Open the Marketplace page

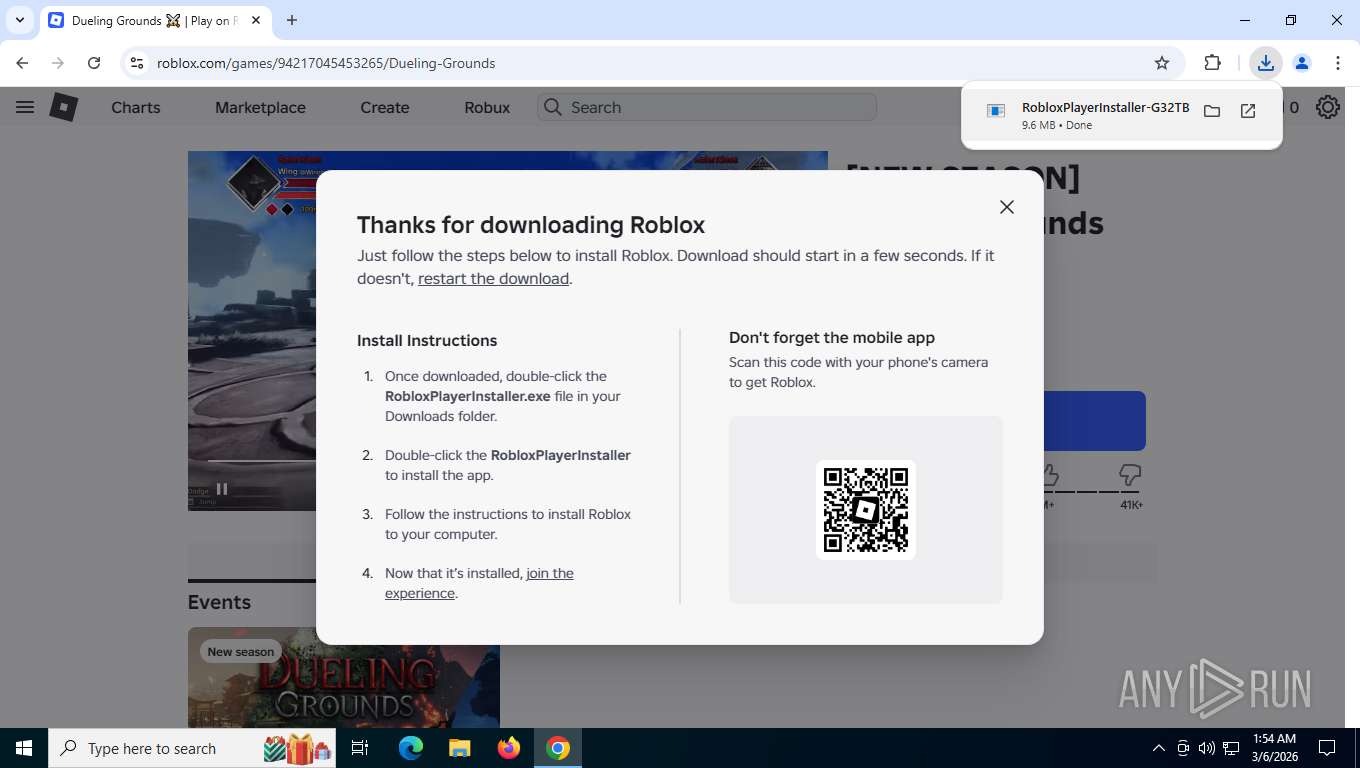pos(260,107)
